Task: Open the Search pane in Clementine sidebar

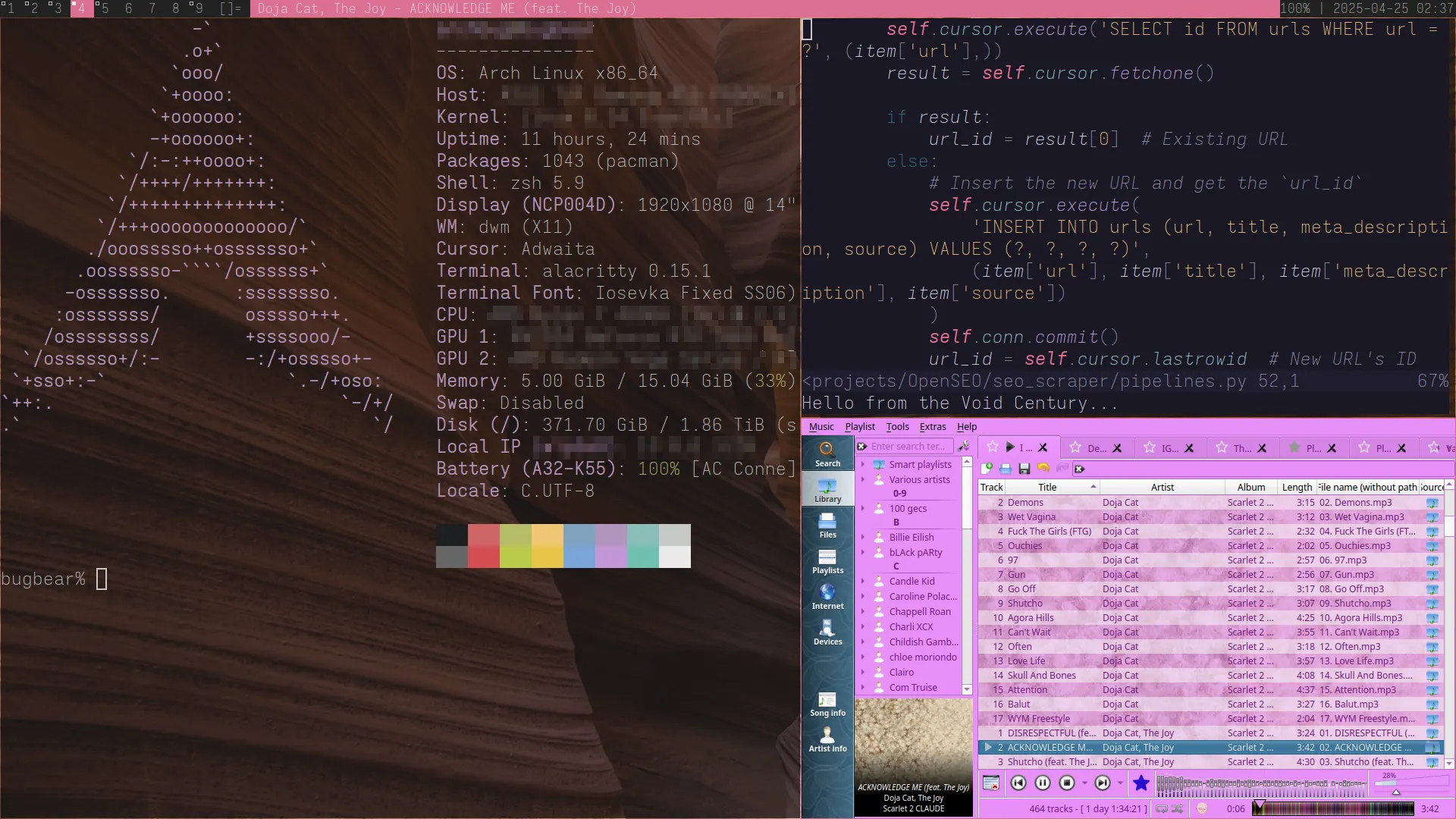Action: 827,453
